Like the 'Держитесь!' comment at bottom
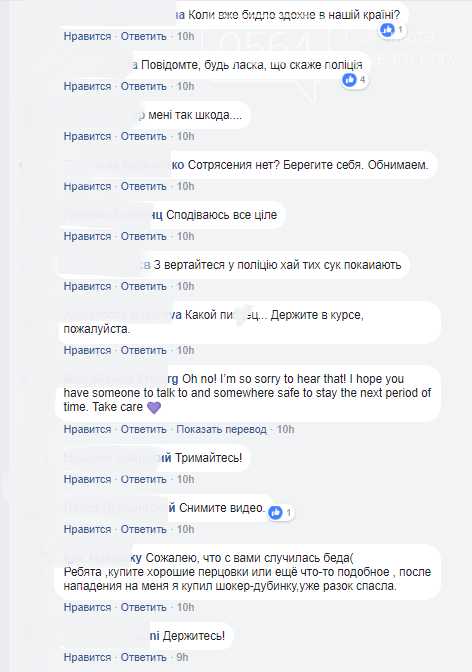The height and width of the screenshot is (672, 472). point(87,657)
